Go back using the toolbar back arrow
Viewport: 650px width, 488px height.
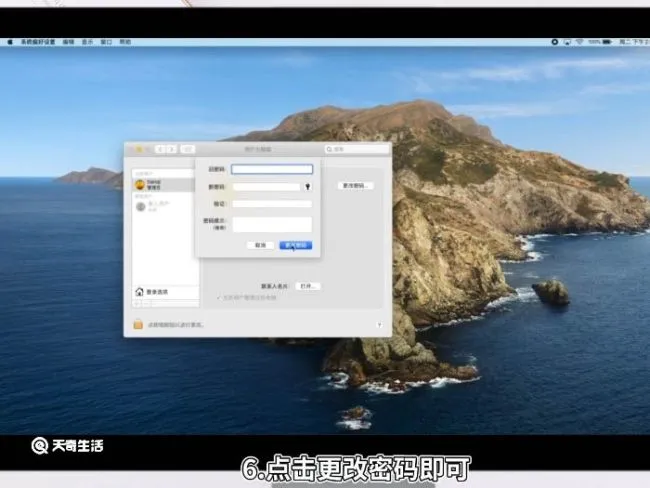pos(160,149)
